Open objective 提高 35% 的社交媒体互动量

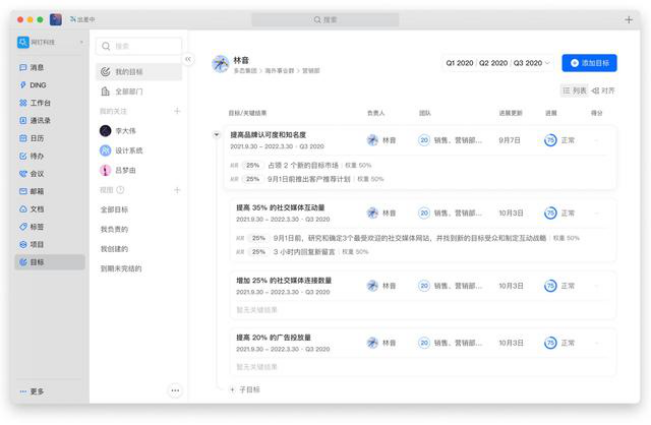pyautogui.click(x=280, y=208)
